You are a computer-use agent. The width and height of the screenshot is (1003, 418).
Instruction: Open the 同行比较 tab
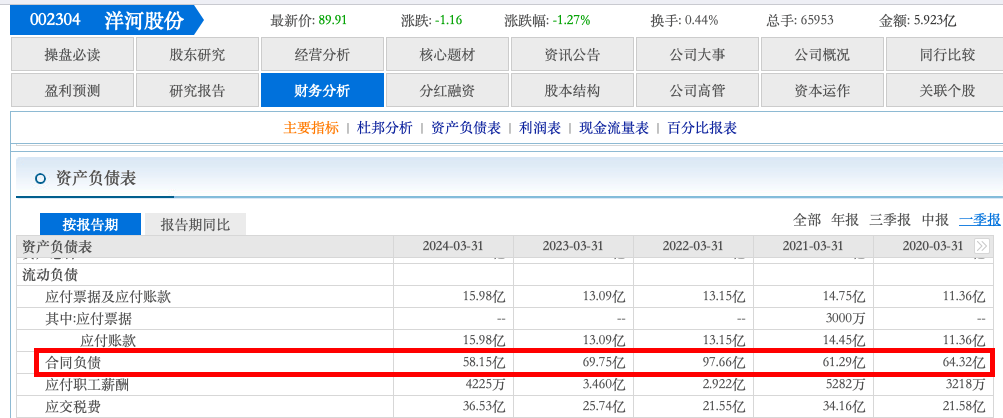click(945, 54)
